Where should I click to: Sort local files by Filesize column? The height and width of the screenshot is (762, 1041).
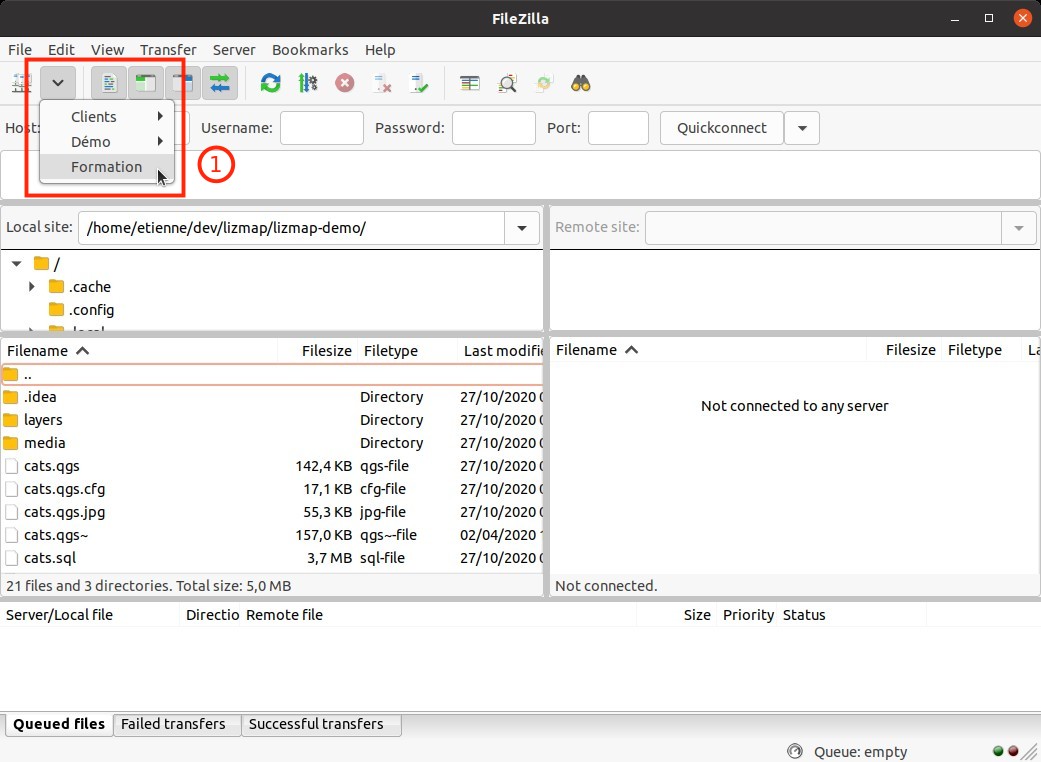(x=317, y=350)
